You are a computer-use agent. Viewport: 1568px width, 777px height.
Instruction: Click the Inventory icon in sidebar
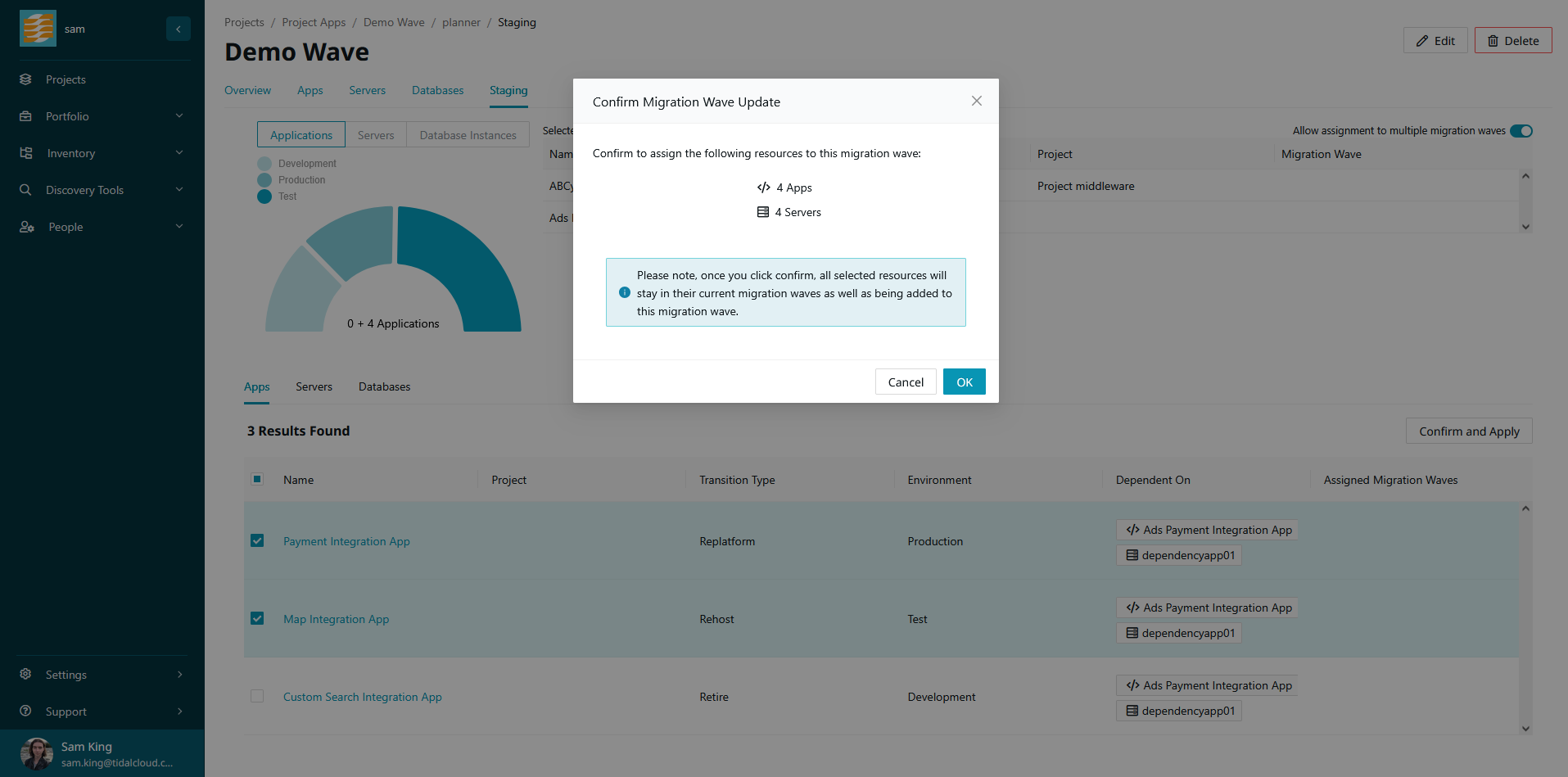pyautogui.click(x=25, y=153)
